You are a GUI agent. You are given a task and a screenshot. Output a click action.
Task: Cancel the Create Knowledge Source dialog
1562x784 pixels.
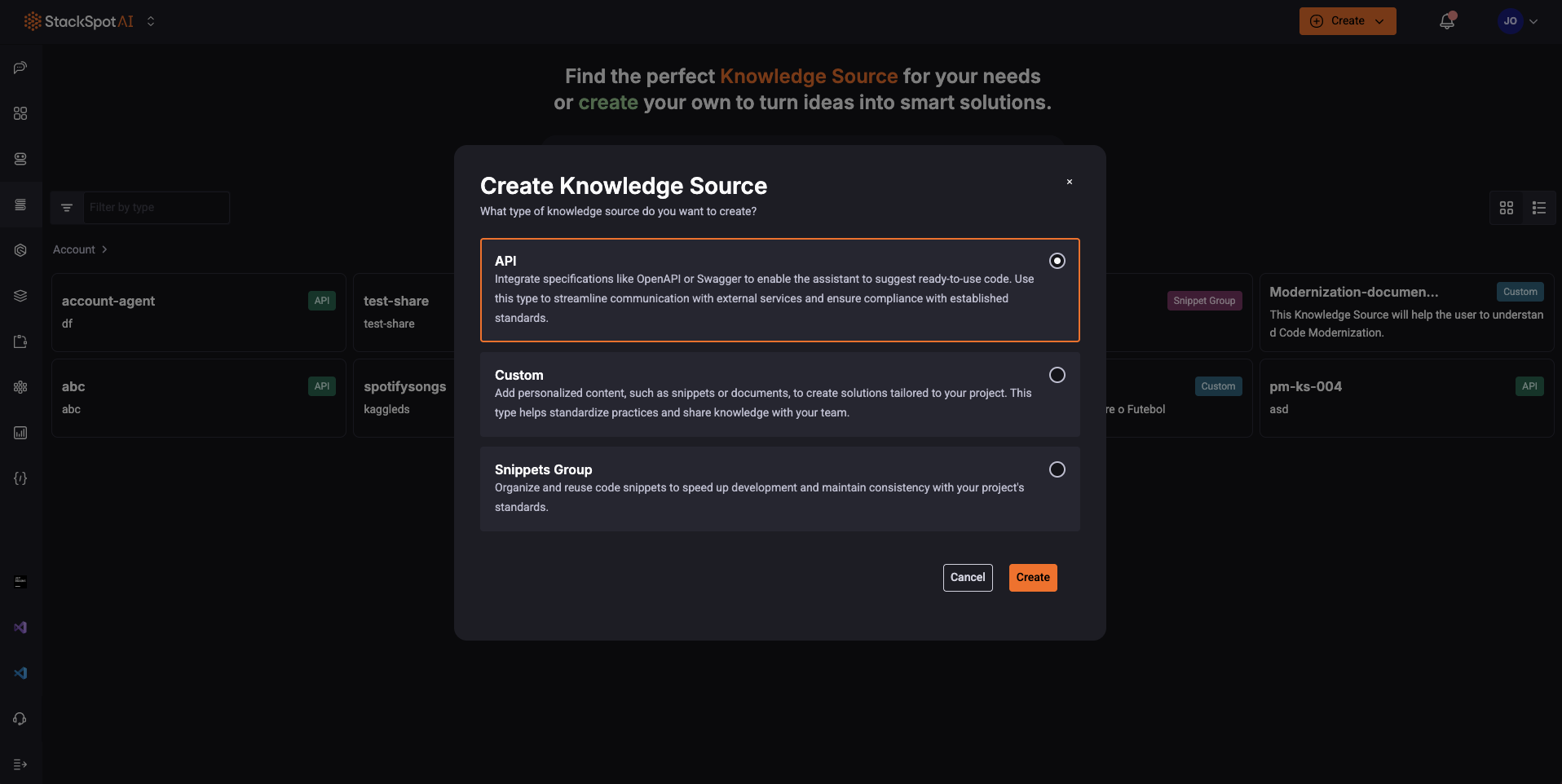[967, 577]
